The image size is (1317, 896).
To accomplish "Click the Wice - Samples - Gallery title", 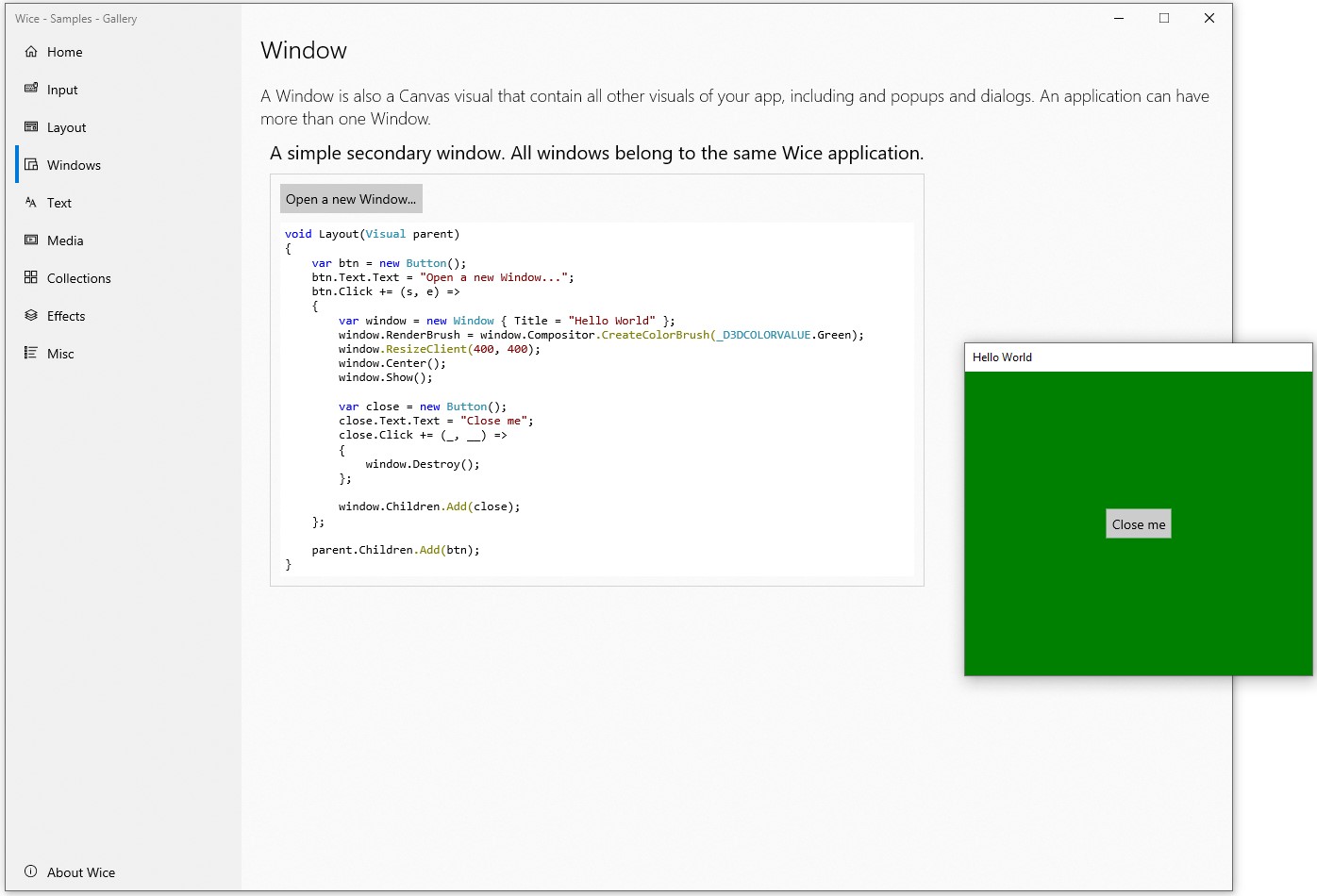I will (76, 19).
